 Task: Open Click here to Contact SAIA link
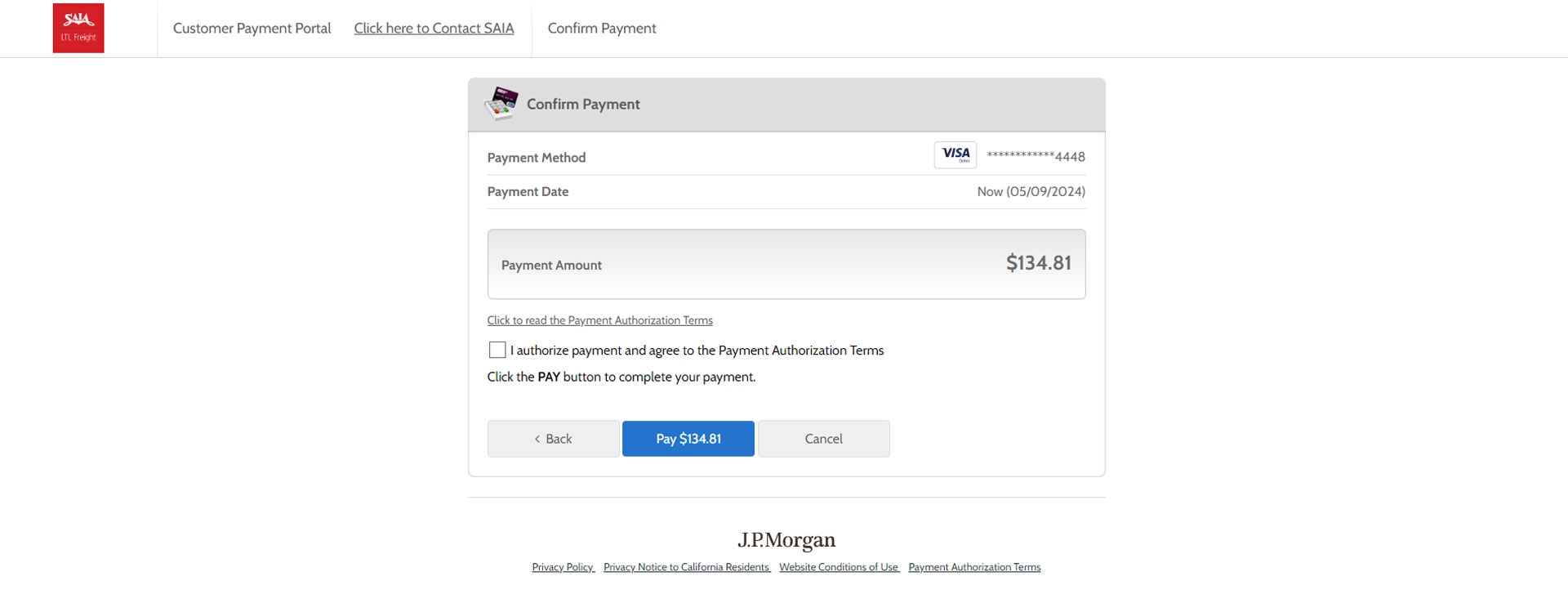tap(434, 29)
